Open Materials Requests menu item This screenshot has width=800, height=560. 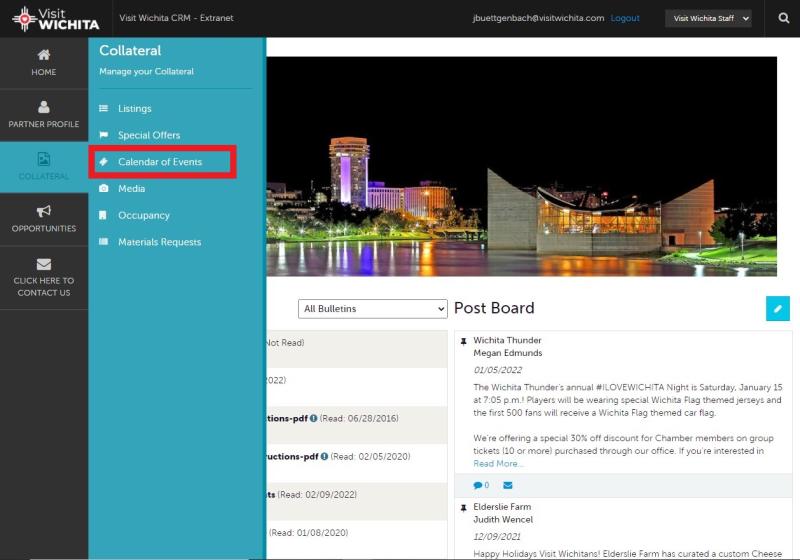coord(160,242)
